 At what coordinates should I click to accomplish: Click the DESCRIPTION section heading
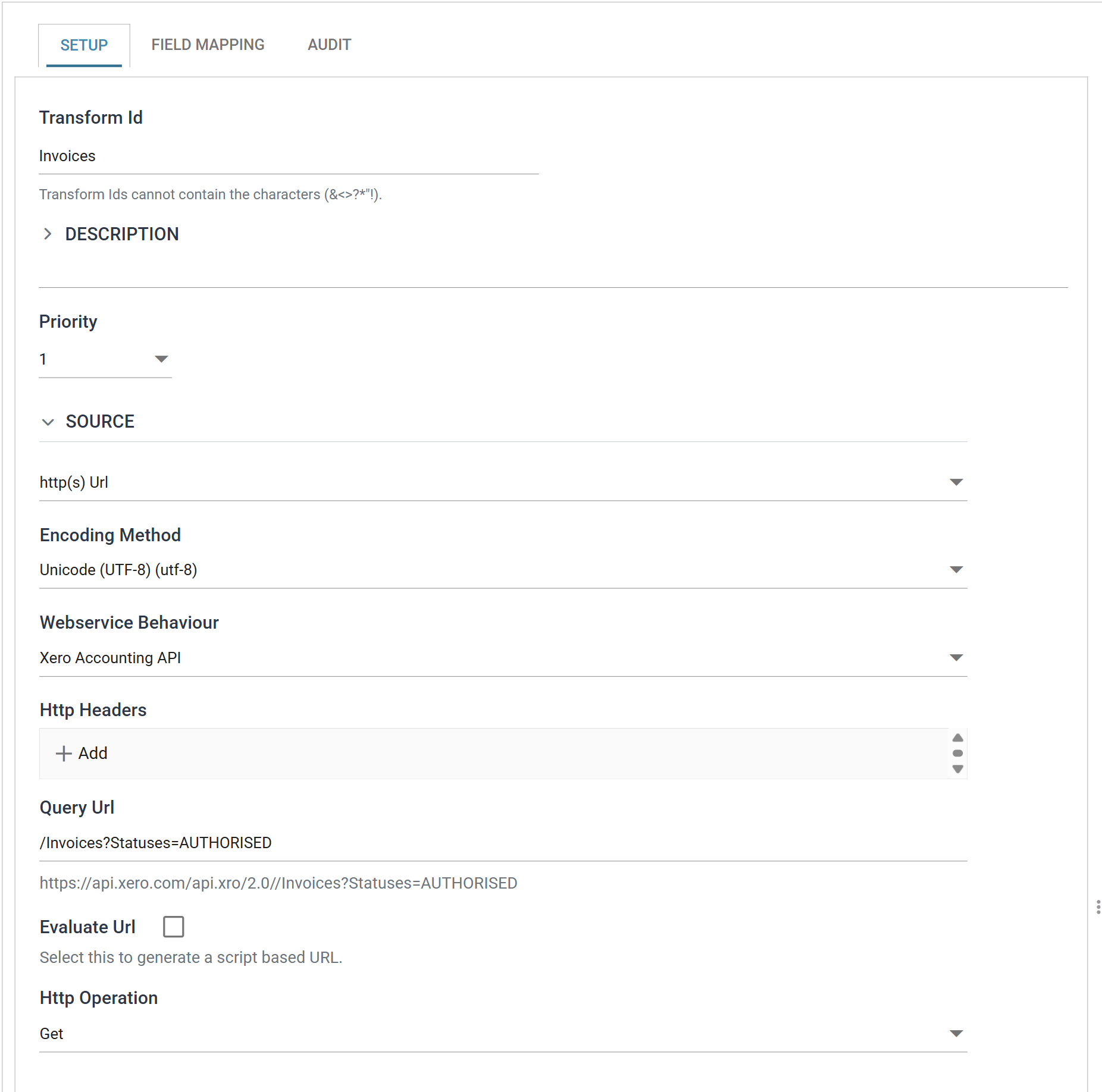122,234
